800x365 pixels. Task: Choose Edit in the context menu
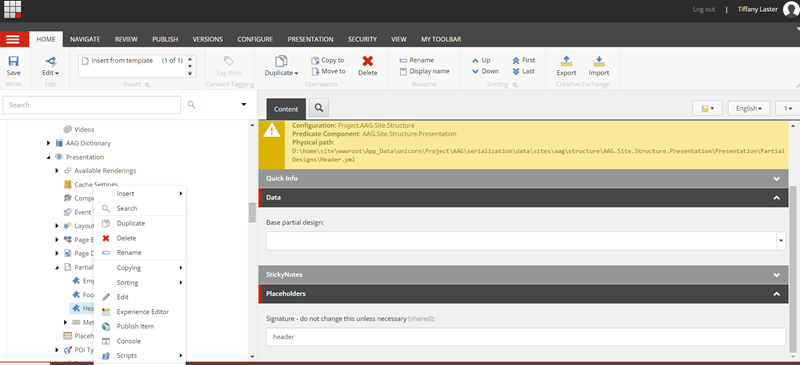click(140, 297)
